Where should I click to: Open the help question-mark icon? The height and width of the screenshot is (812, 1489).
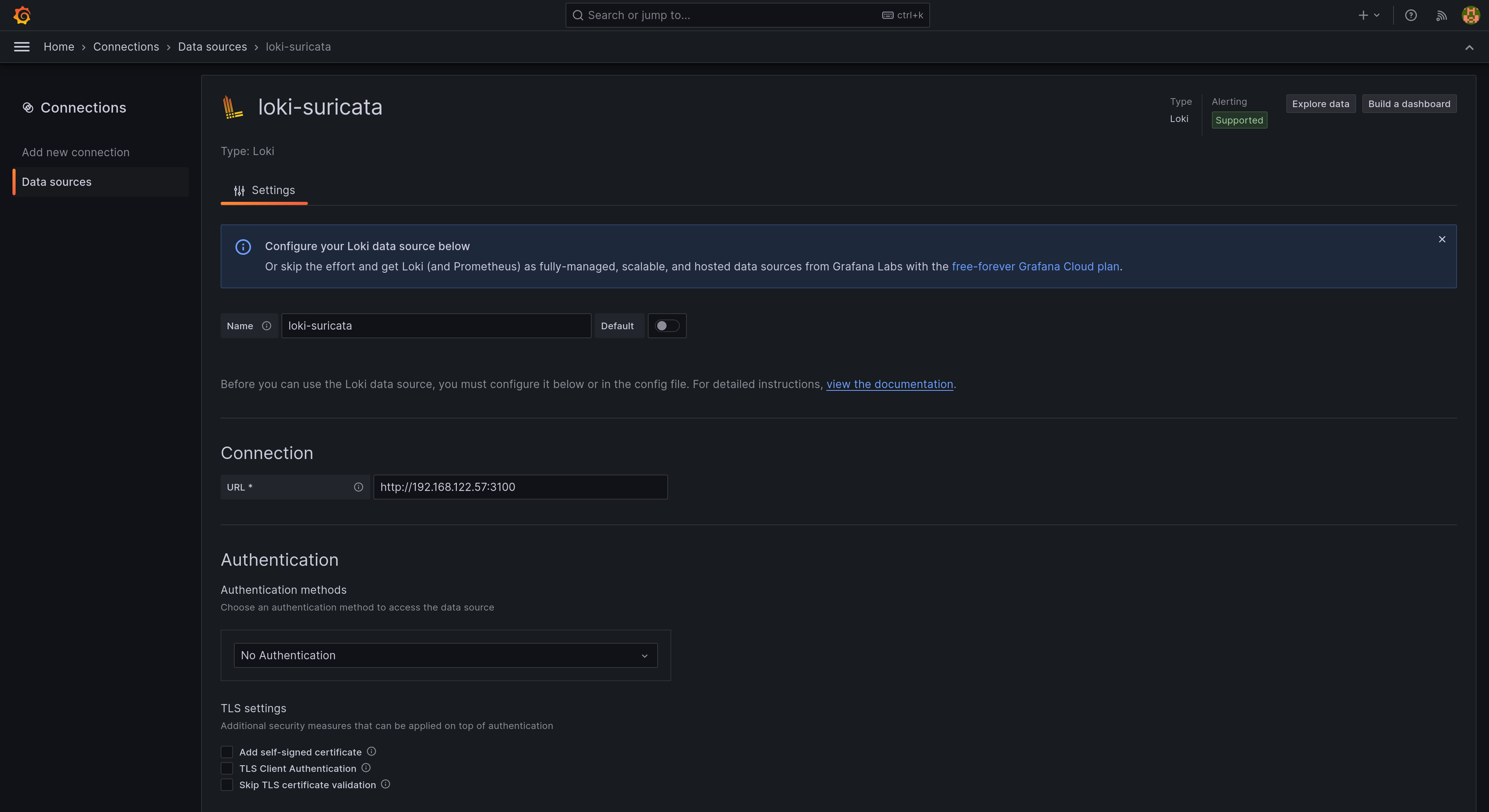[x=1411, y=15]
